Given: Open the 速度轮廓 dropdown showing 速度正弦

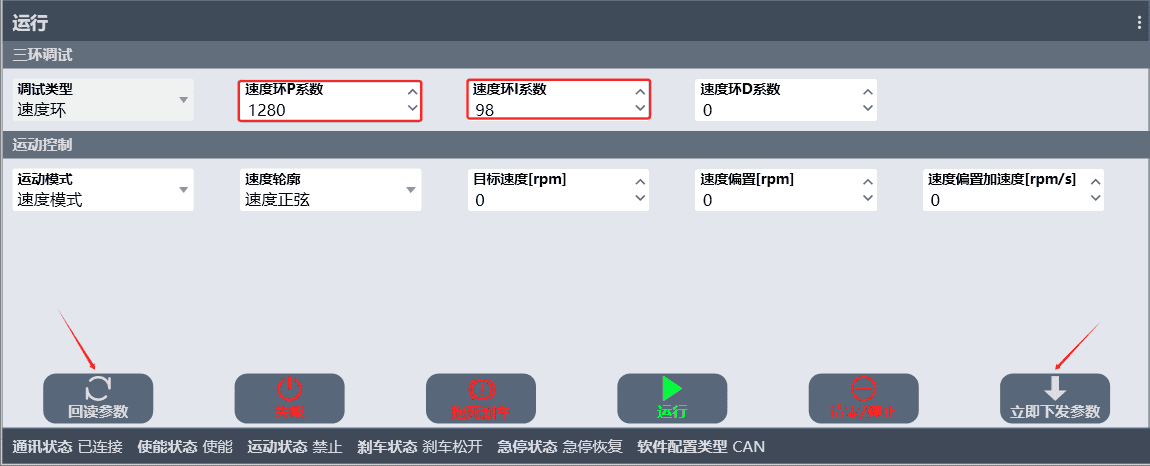Looking at the screenshot, I should (x=331, y=190).
